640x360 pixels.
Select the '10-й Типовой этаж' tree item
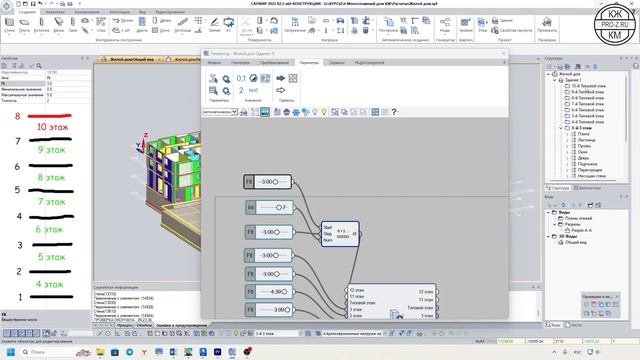pos(588,86)
